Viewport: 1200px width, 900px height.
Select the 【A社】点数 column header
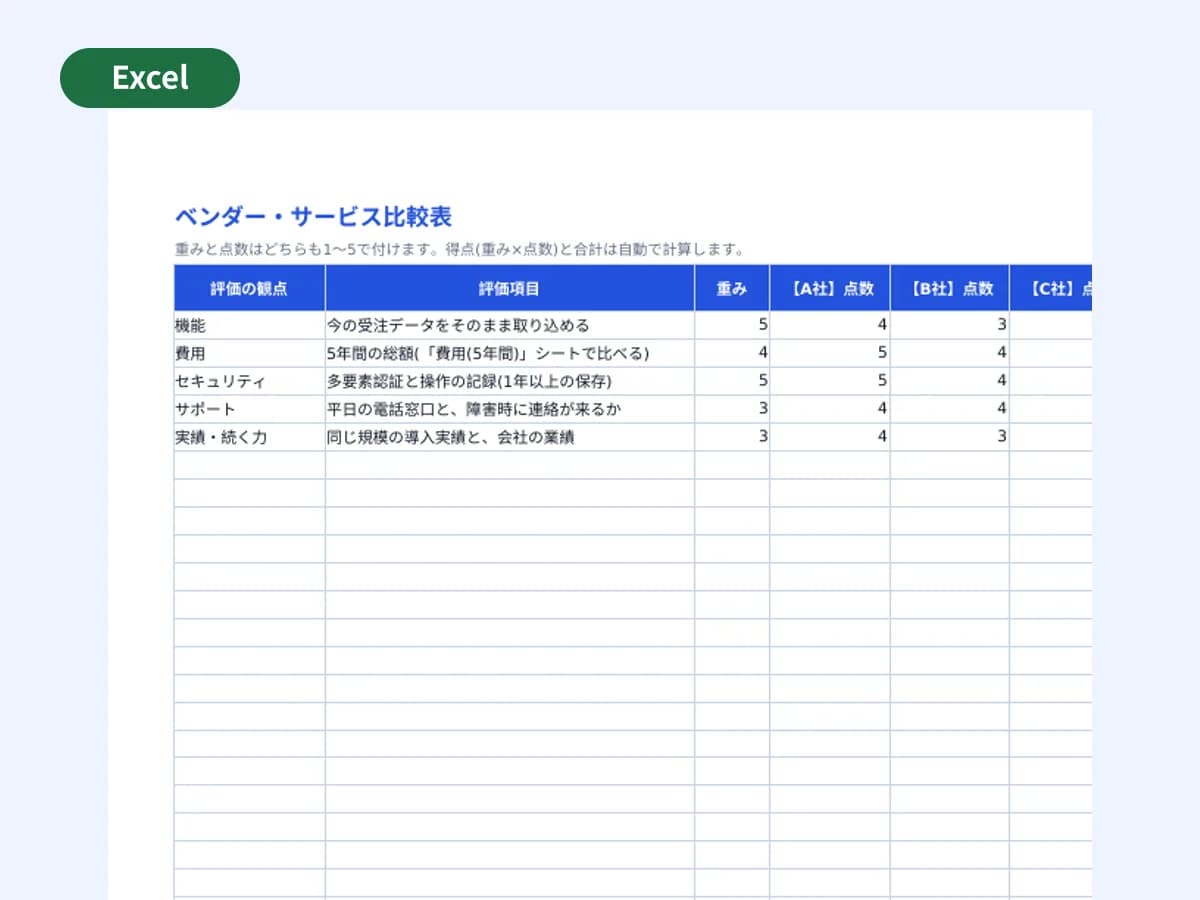pos(829,288)
